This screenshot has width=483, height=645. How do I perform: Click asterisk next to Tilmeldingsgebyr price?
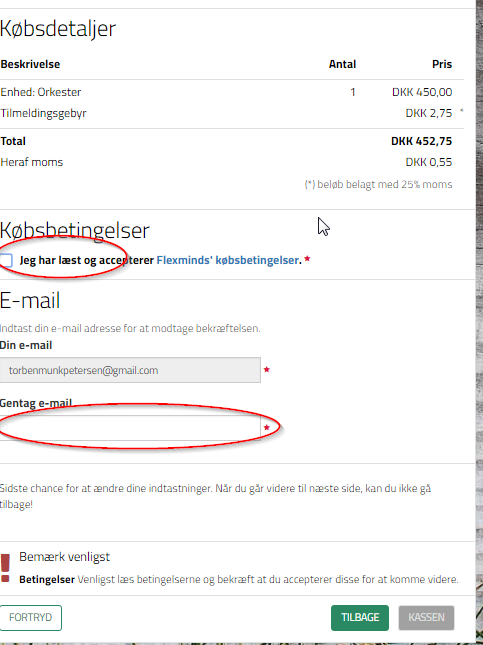click(x=461, y=111)
